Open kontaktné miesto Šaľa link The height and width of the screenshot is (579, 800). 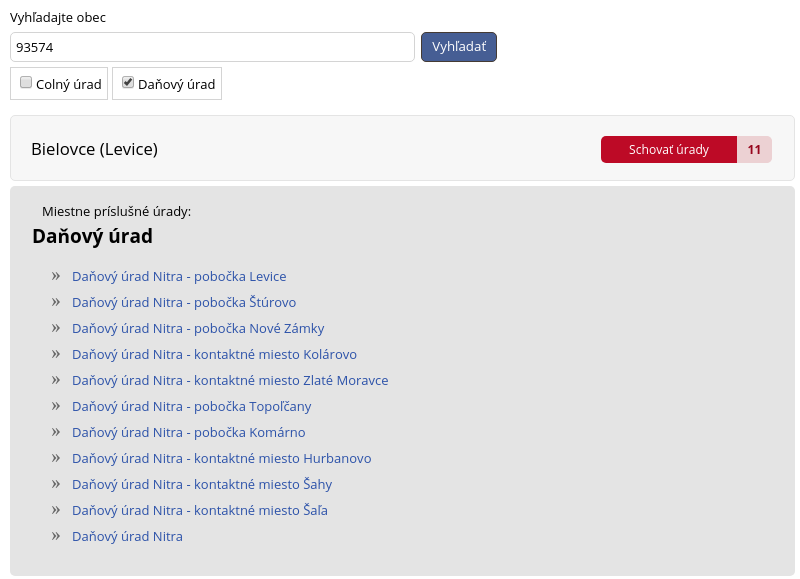coord(200,510)
